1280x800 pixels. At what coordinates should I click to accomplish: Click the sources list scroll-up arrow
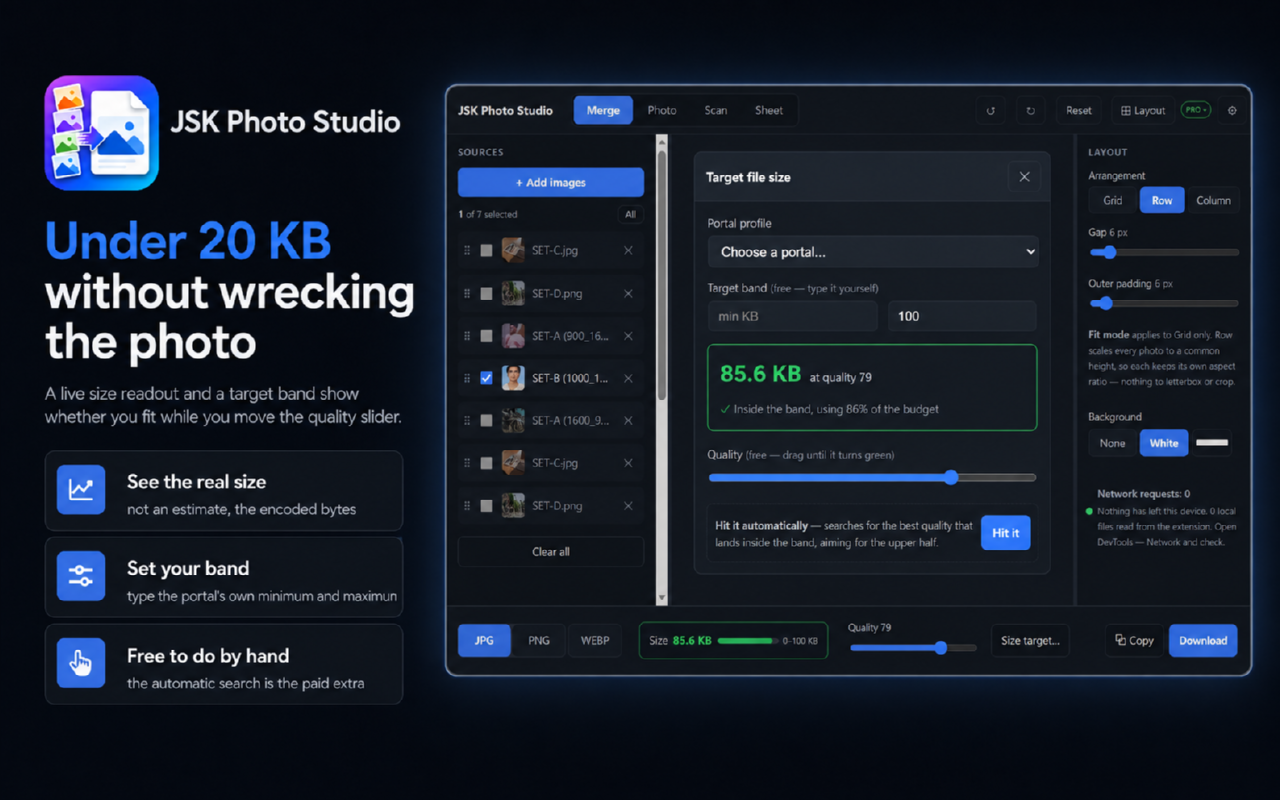pos(661,143)
